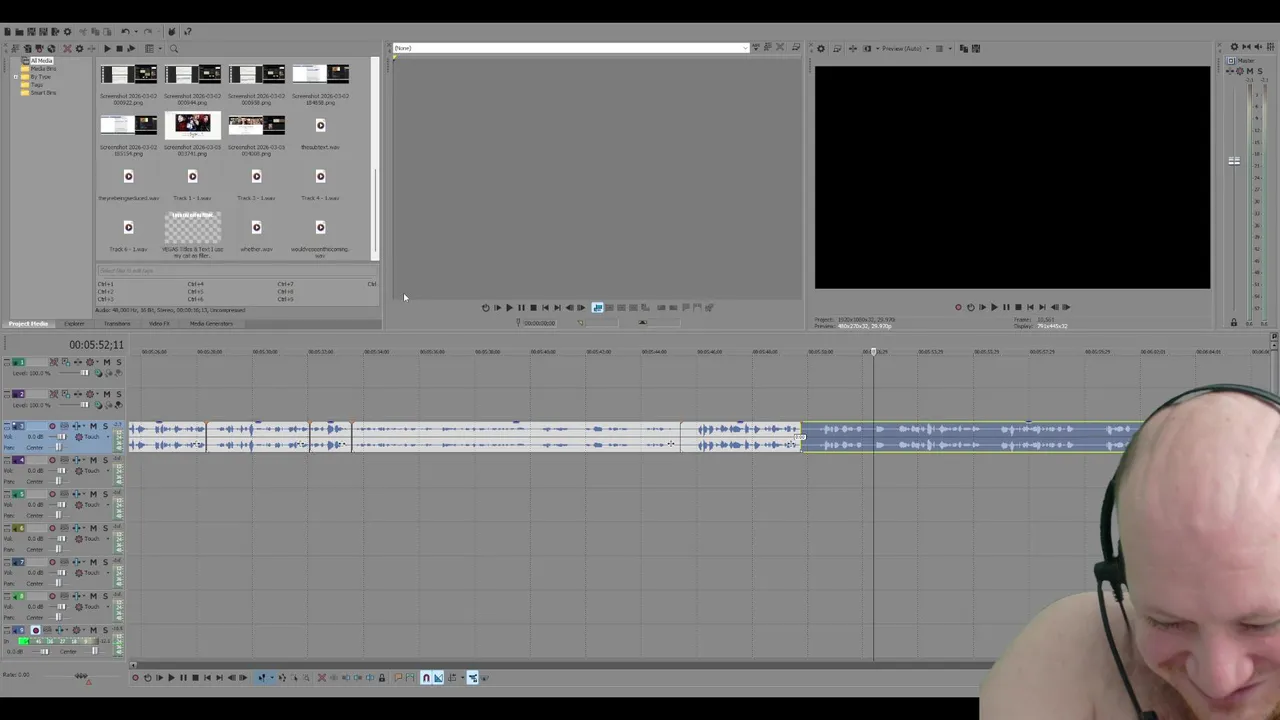The width and height of the screenshot is (1280, 720).
Task: Open track 3 Touch automation dropdown
Action: (108, 437)
